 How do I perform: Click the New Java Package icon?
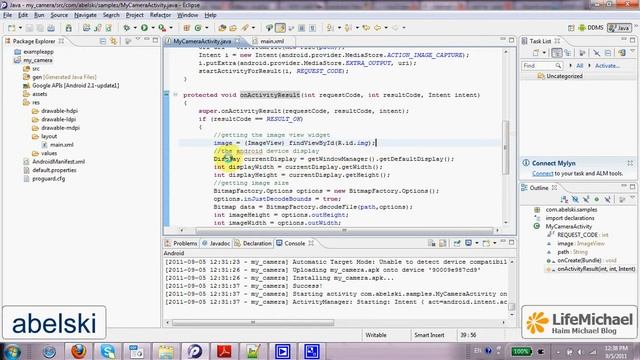click(x=187, y=28)
